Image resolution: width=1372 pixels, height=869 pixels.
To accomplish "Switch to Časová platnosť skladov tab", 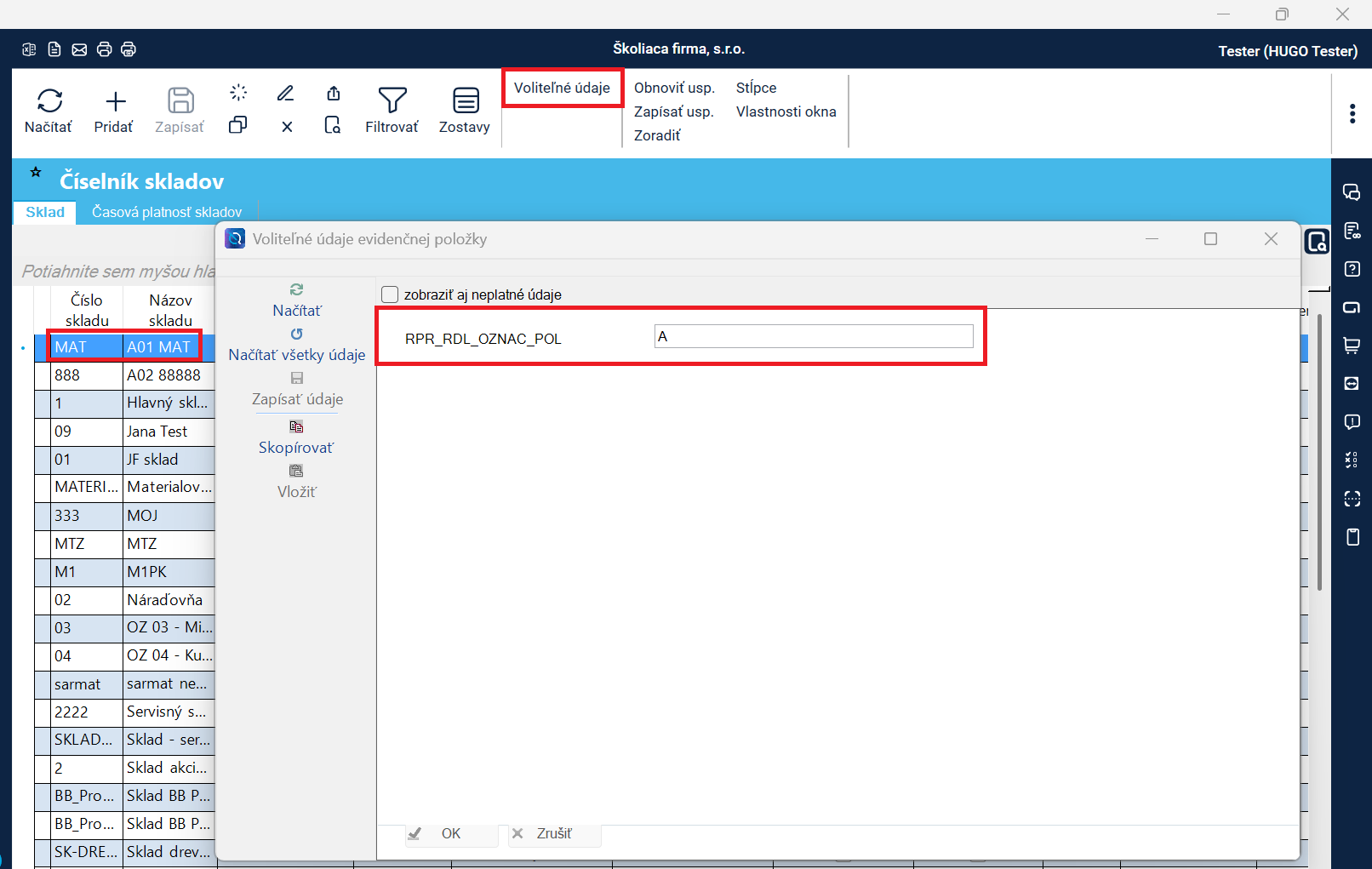I will pos(167,212).
